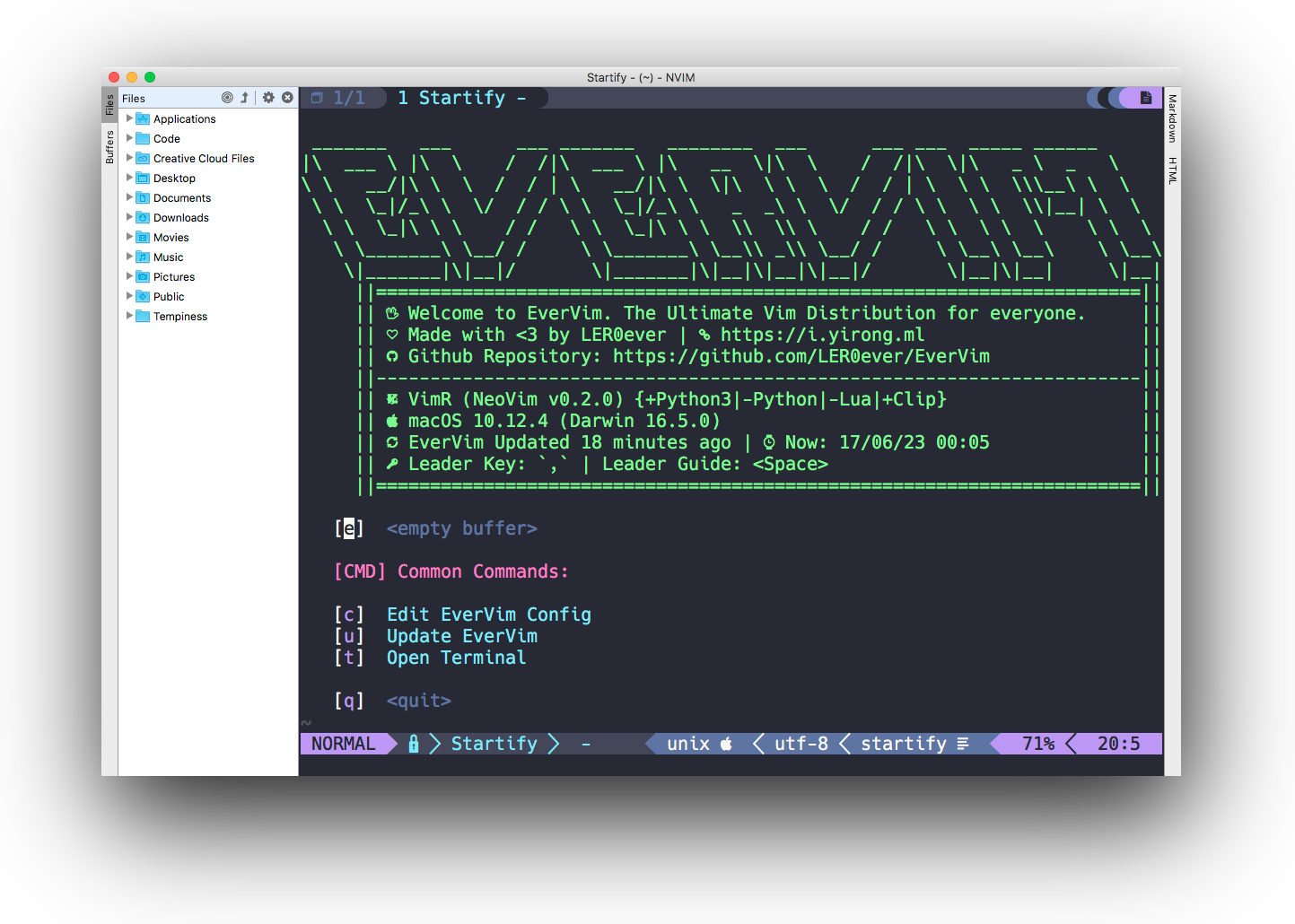Screen dimensions: 1295x924
Task: Click the 71% position indicator
Action: (1038, 744)
